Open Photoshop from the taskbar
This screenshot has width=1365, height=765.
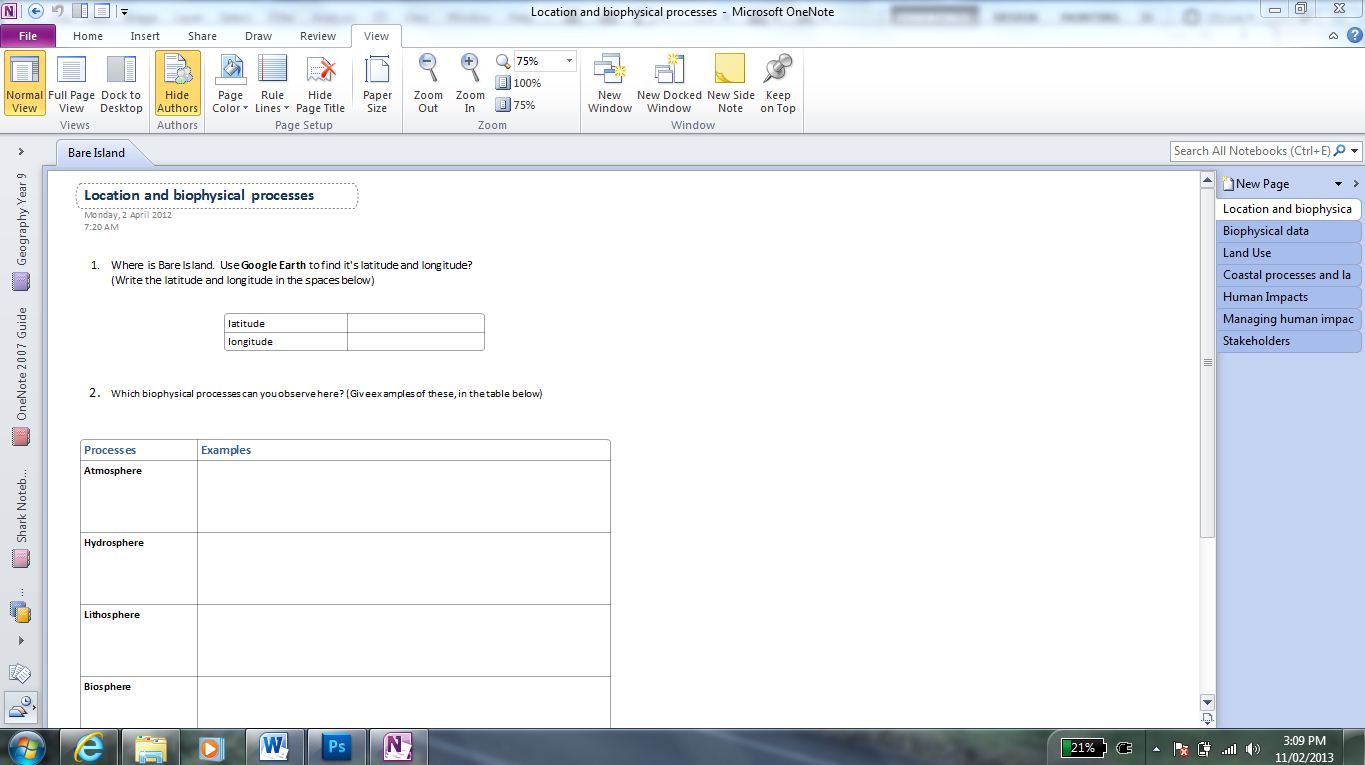(x=336, y=747)
